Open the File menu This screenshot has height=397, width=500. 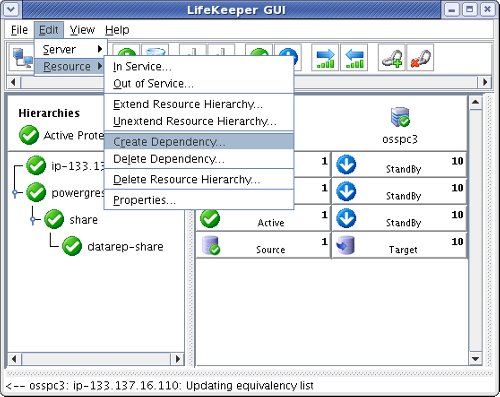19,30
